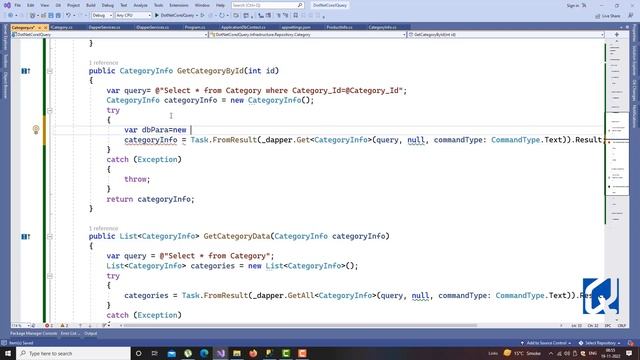Click the 'return categoryInfo;' statement
Image resolution: width=640 pixels, height=360 pixels.
click(x=151, y=199)
